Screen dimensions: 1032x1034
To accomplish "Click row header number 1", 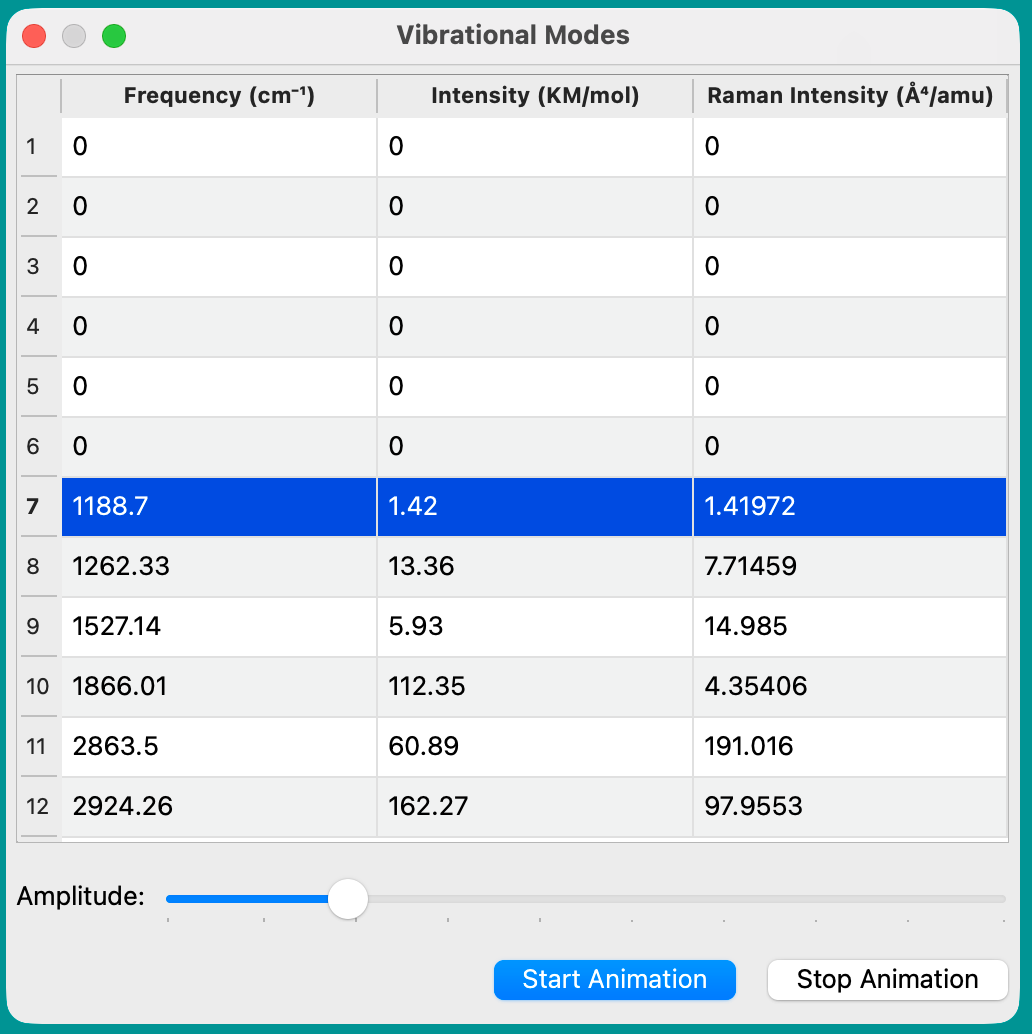I will point(33,147).
